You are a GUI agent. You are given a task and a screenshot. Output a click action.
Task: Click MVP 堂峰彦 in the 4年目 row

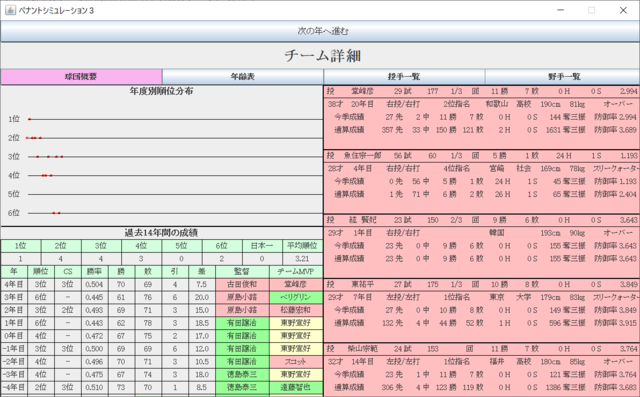[x=296, y=285]
